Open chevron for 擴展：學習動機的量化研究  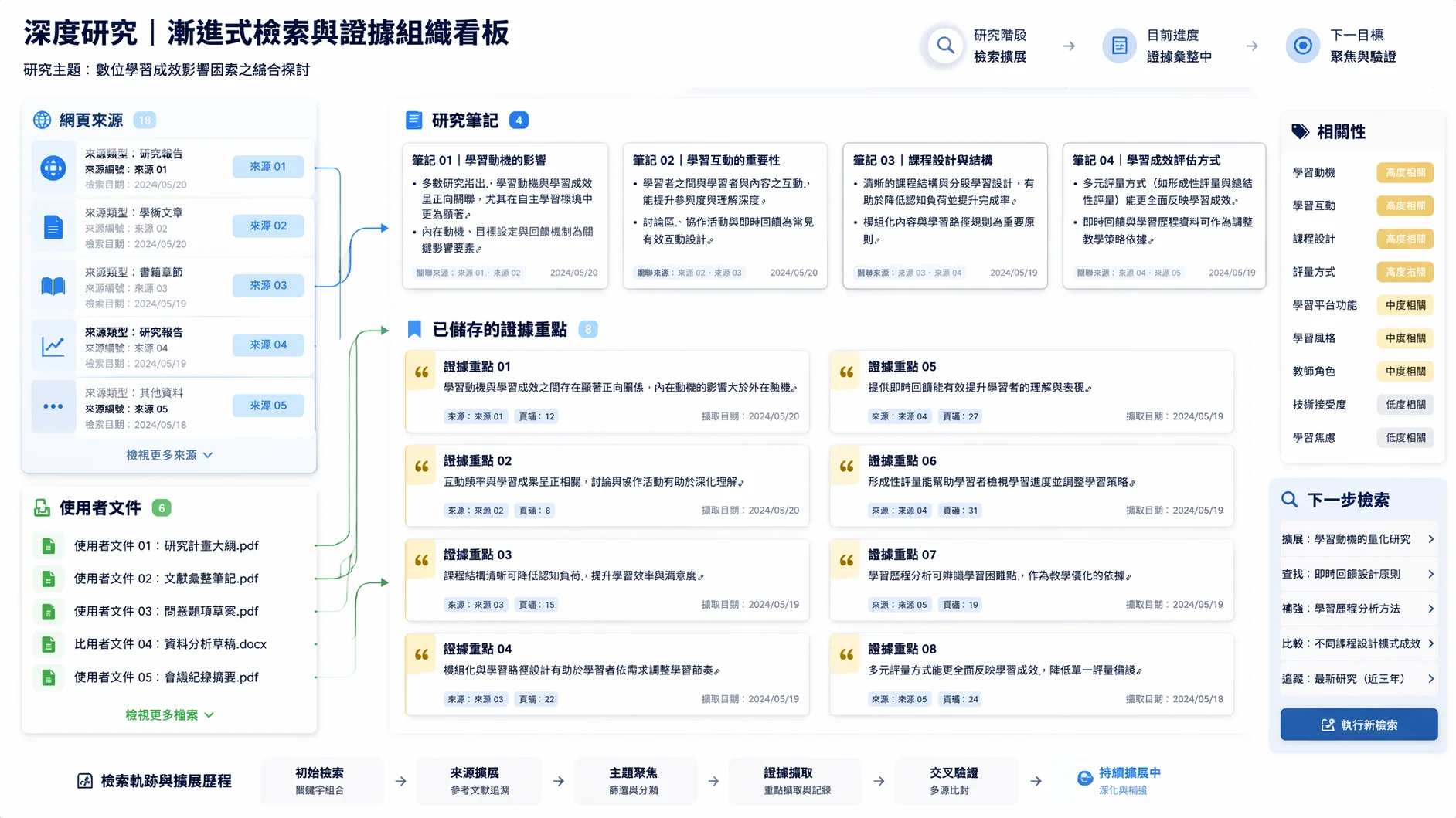point(1431,539)
